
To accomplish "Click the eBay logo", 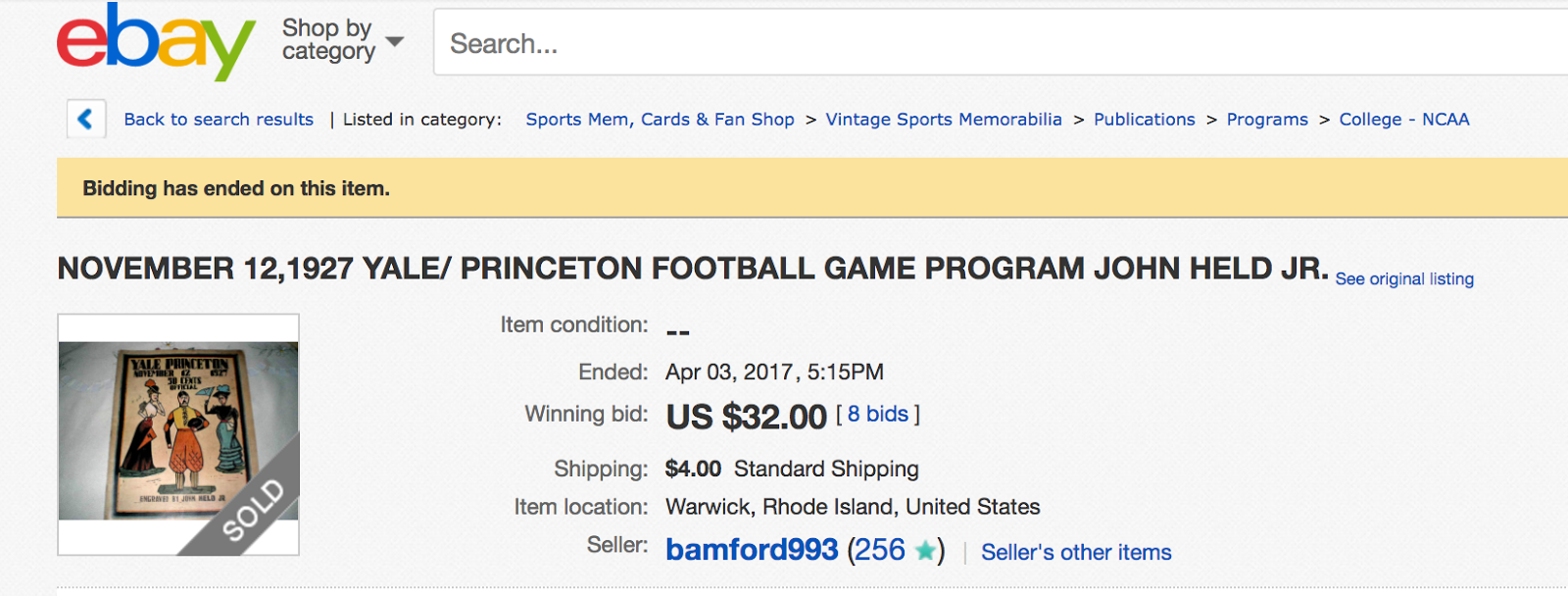I will click(x=155, y=41).
